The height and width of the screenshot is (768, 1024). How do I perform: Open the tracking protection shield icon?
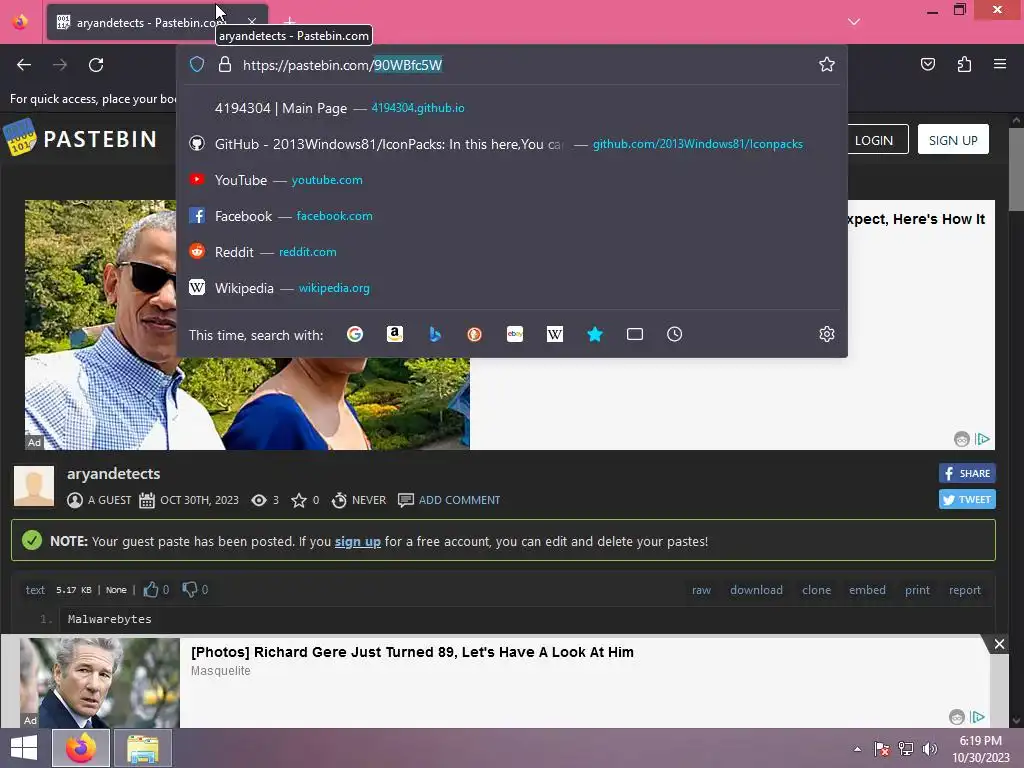point(197,65)
